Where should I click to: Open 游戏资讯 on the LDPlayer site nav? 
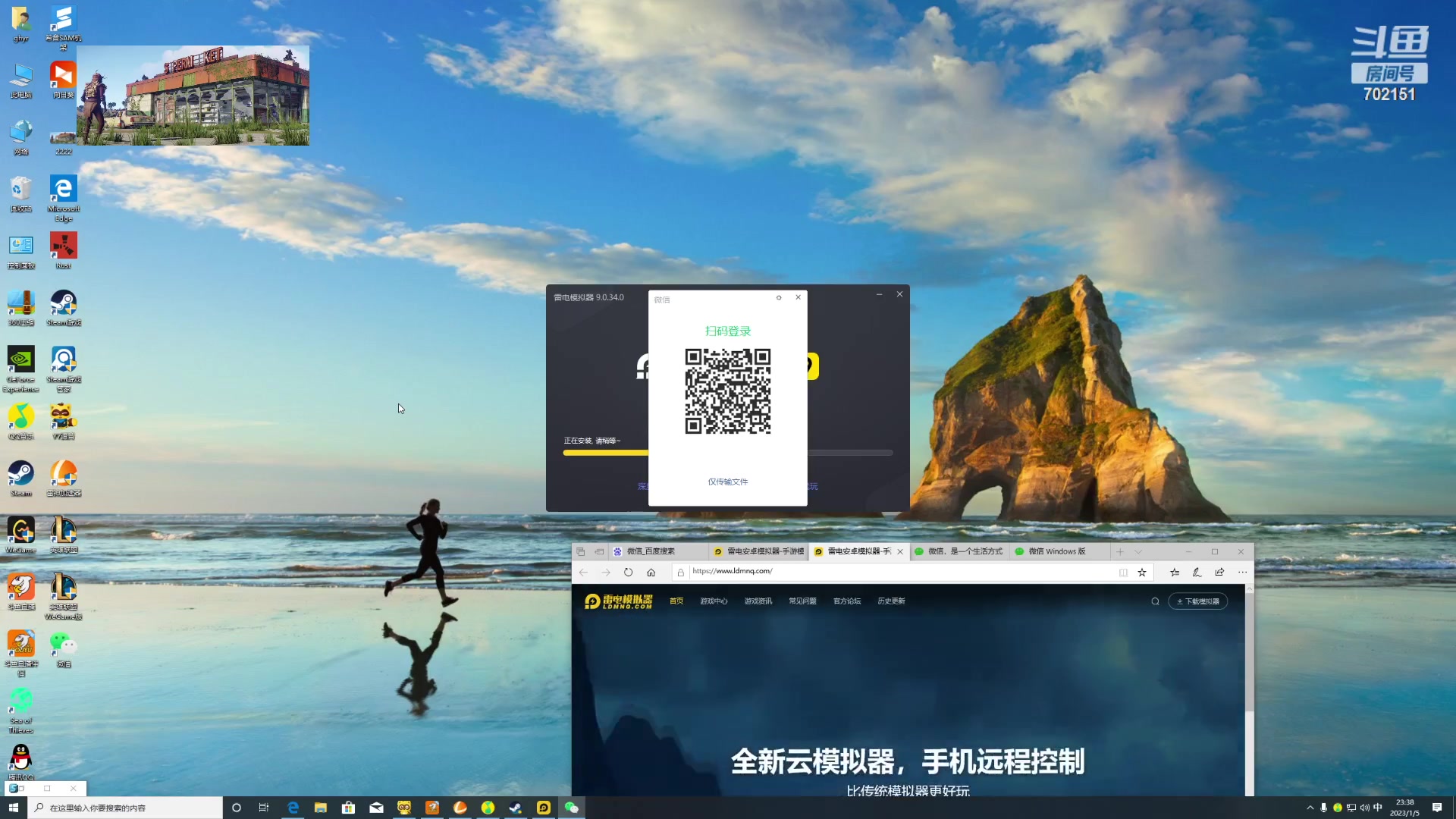(x=758, y=601)
